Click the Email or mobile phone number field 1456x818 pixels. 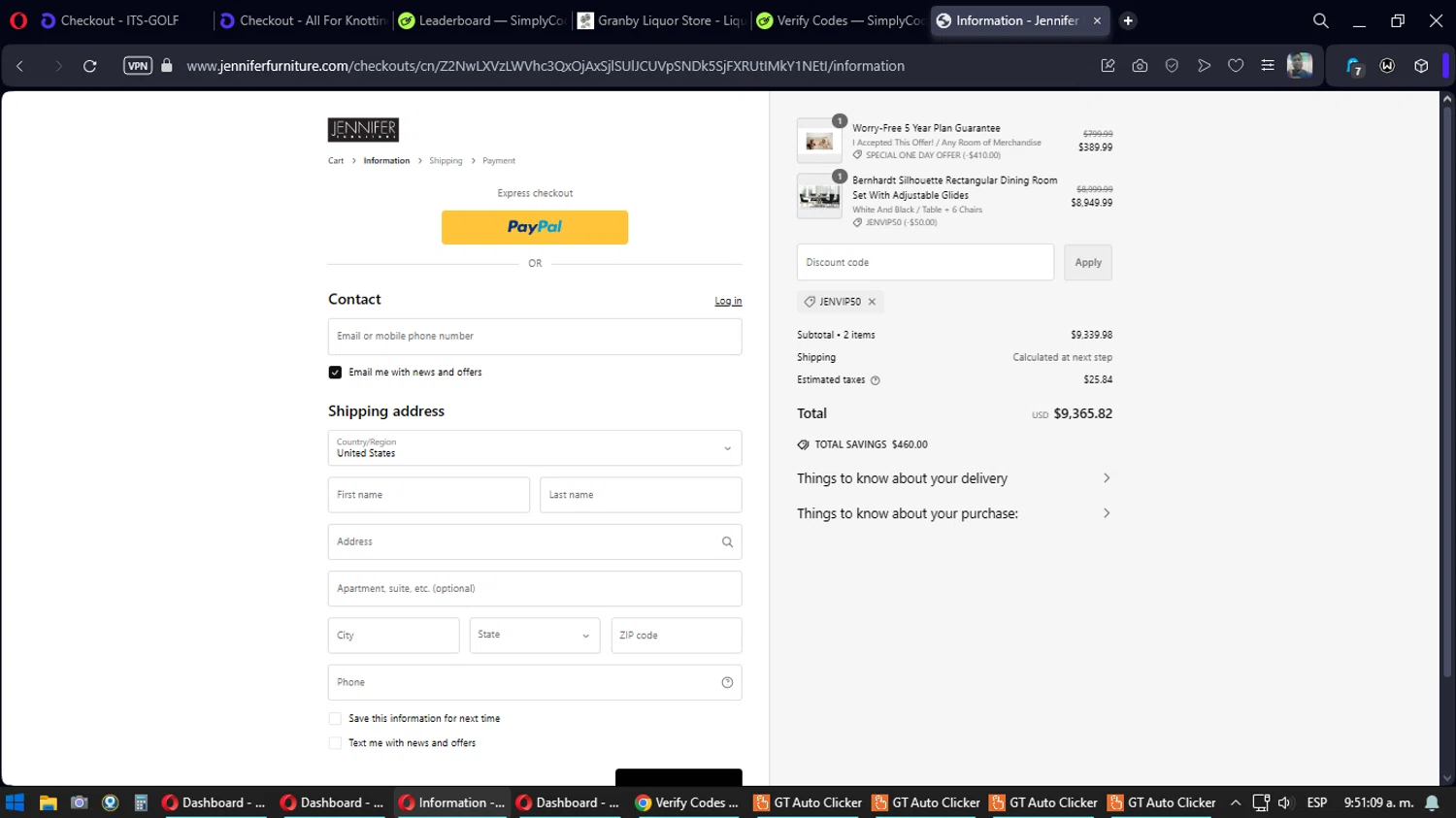(x=535, y=337)
